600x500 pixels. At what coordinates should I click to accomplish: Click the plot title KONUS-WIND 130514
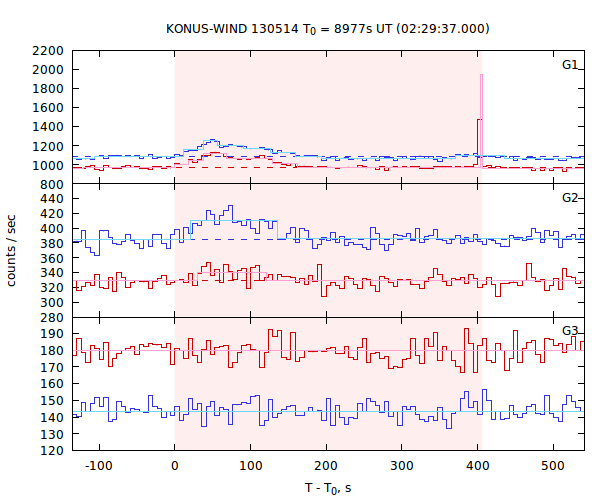pyautogui.click(x=328, y=29)
